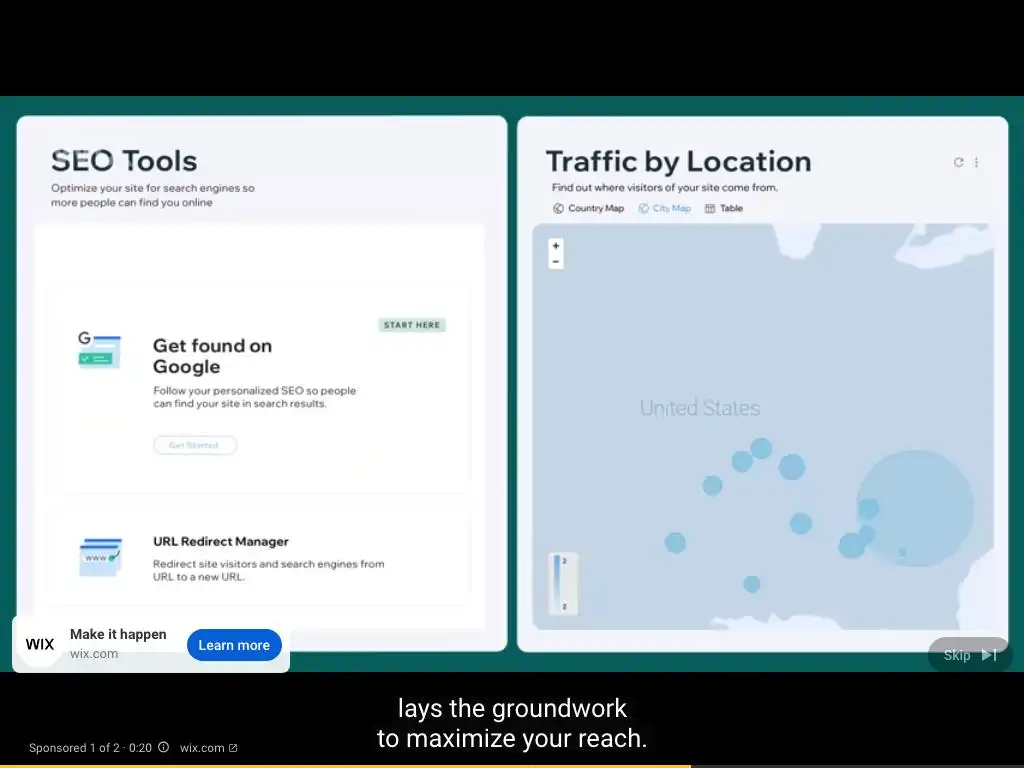1024x768 pixels.
Task: Select the Country Map tab
Action: [588, 208]
